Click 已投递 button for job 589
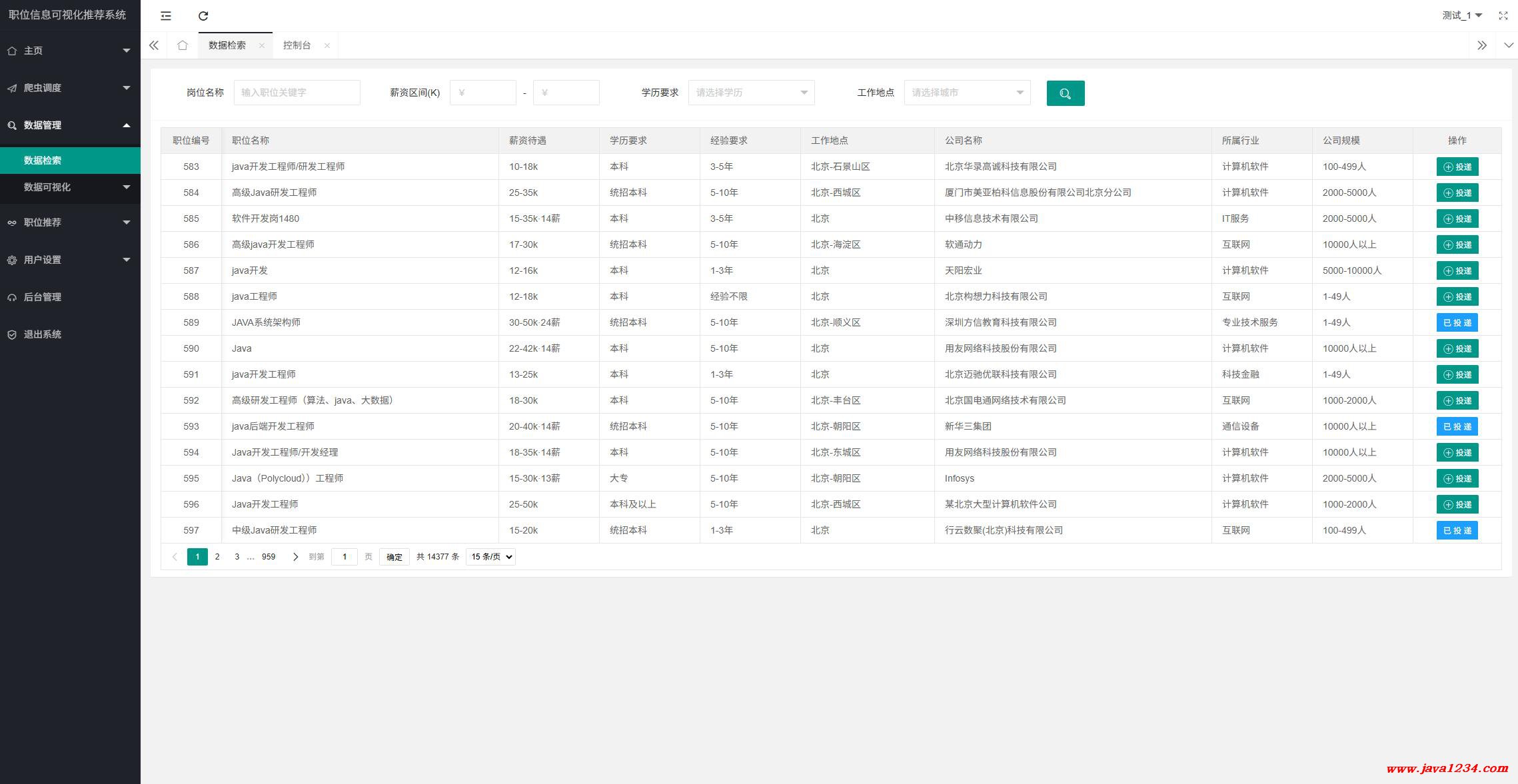 coord(1457,323)
